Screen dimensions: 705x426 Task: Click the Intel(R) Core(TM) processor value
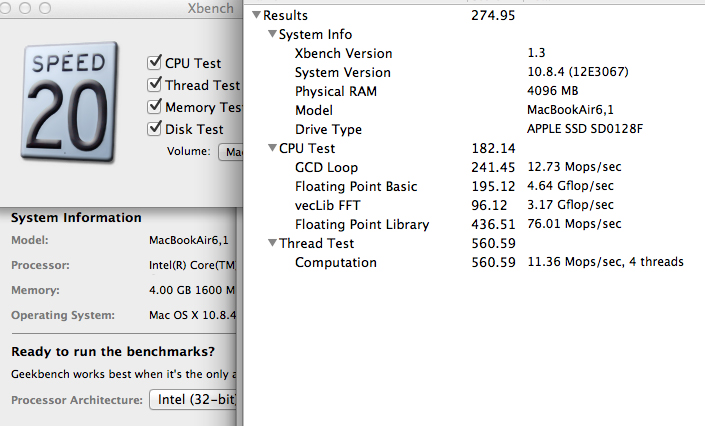click(192, 265)
